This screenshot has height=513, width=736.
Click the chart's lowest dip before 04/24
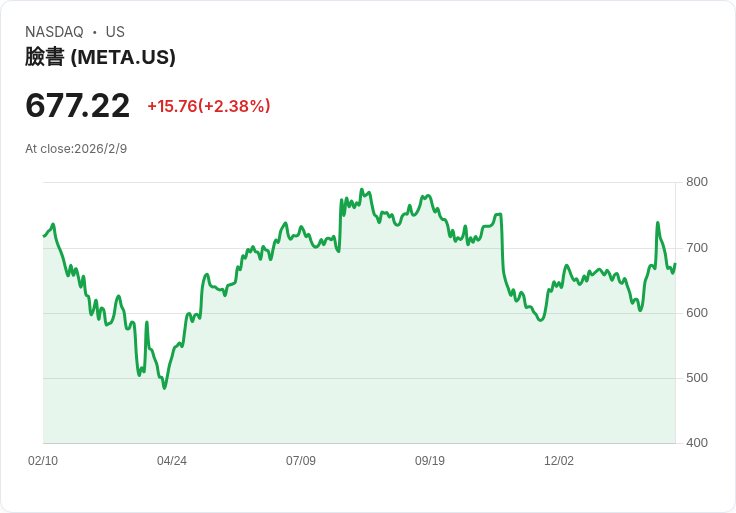pyautogui.click(x=164, y=387)
